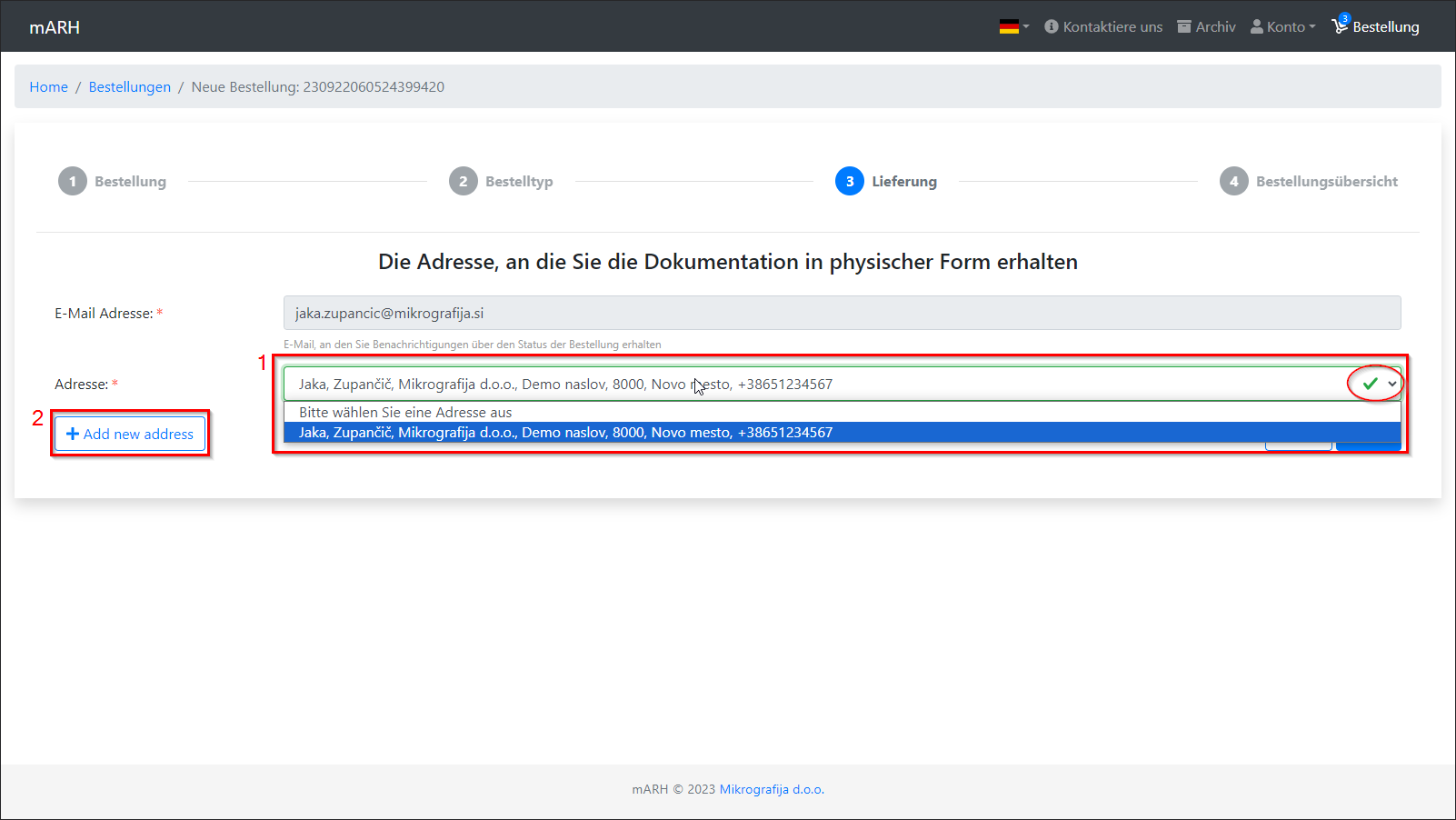Click step 3 Lieferung circle
The image size is (1456, 820).
tap(849, 181)
